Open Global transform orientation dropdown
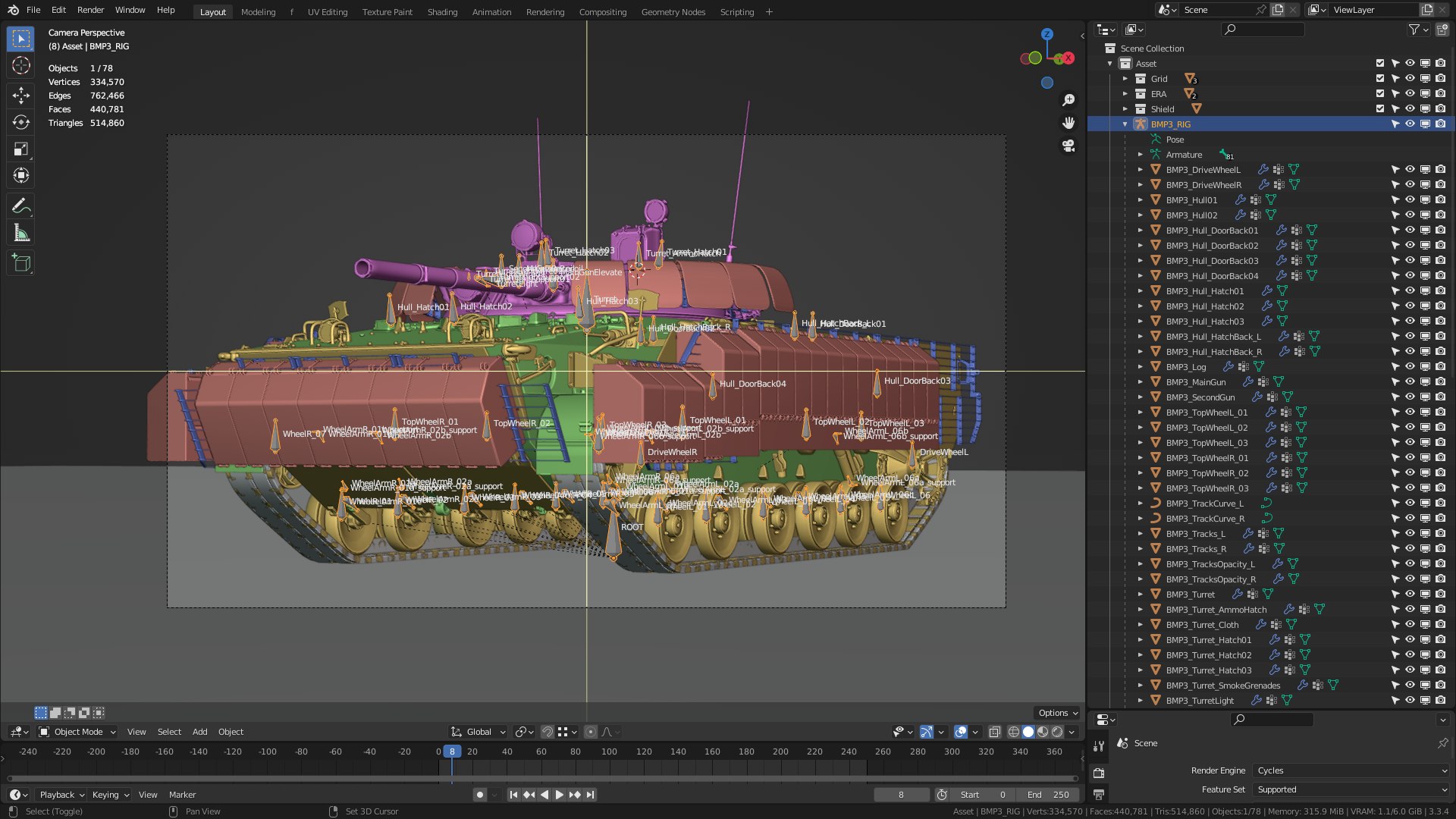The height and width of the screenshot is (819, 1456). click(479, 732)
